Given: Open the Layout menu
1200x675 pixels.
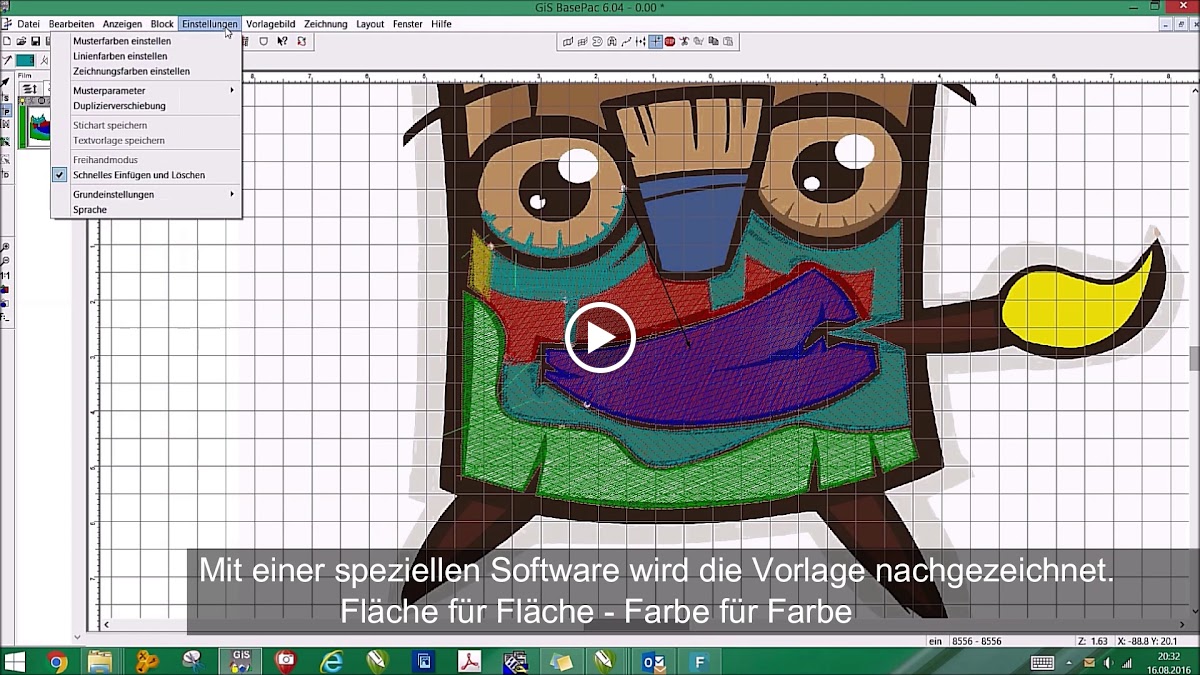Looking at the screenshot, I should pyautogui.click(x=370, y=24).
